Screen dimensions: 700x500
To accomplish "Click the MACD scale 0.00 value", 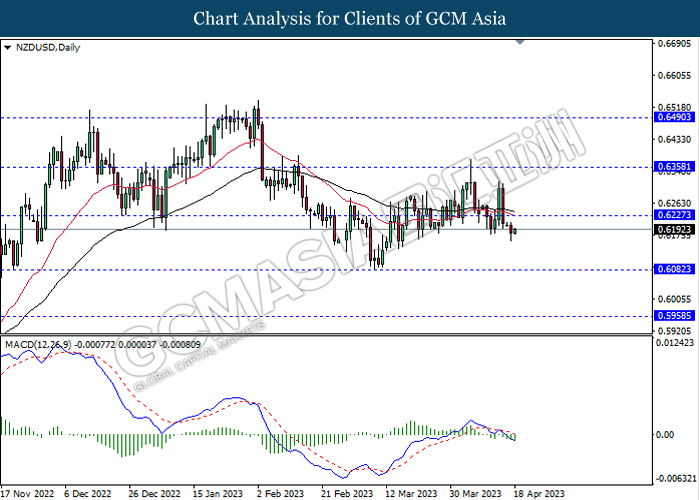I will (666, 434).
